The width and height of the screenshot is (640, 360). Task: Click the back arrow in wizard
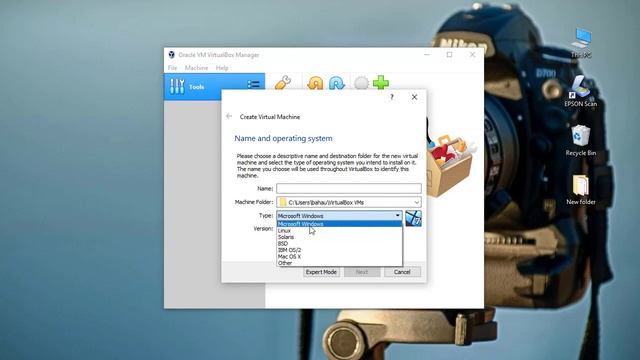229,116
